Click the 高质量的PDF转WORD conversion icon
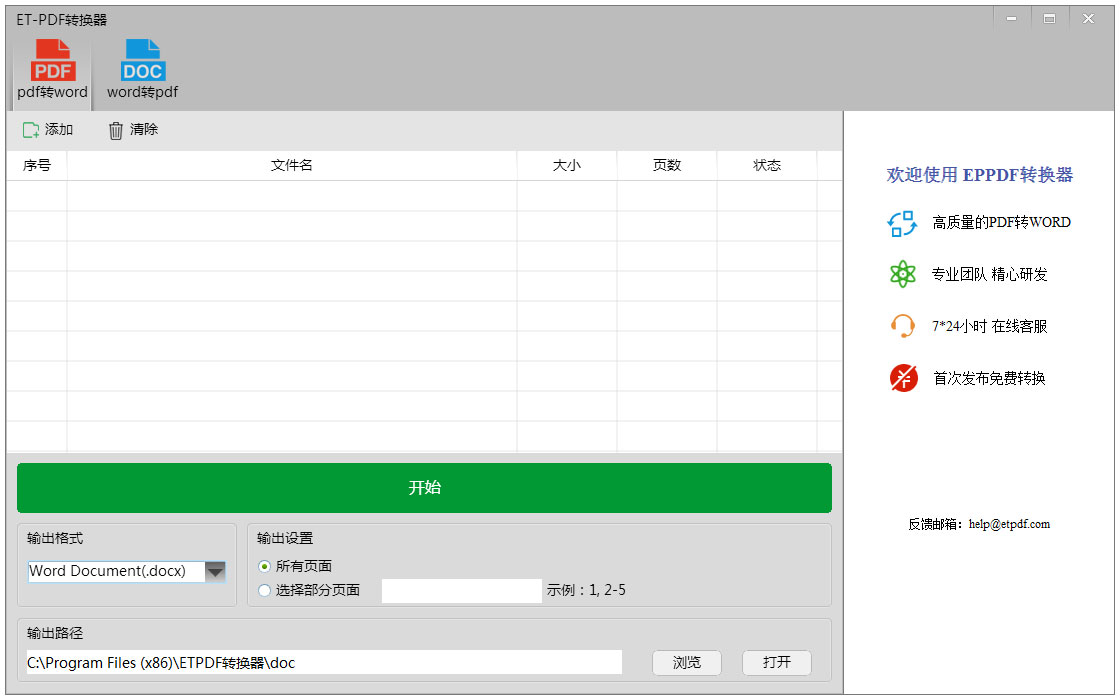Viewport: 1120px width, 700px height. pyautogui.click(x=902, y=223)
